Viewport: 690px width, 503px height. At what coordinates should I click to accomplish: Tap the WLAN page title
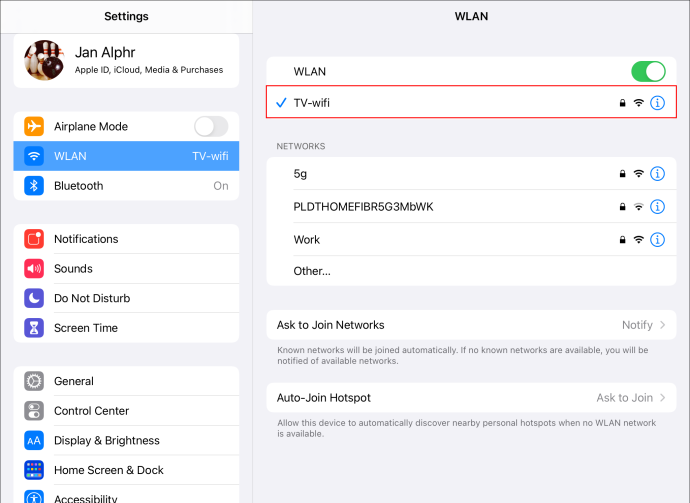pyautogui.click(x=471, y=16)
